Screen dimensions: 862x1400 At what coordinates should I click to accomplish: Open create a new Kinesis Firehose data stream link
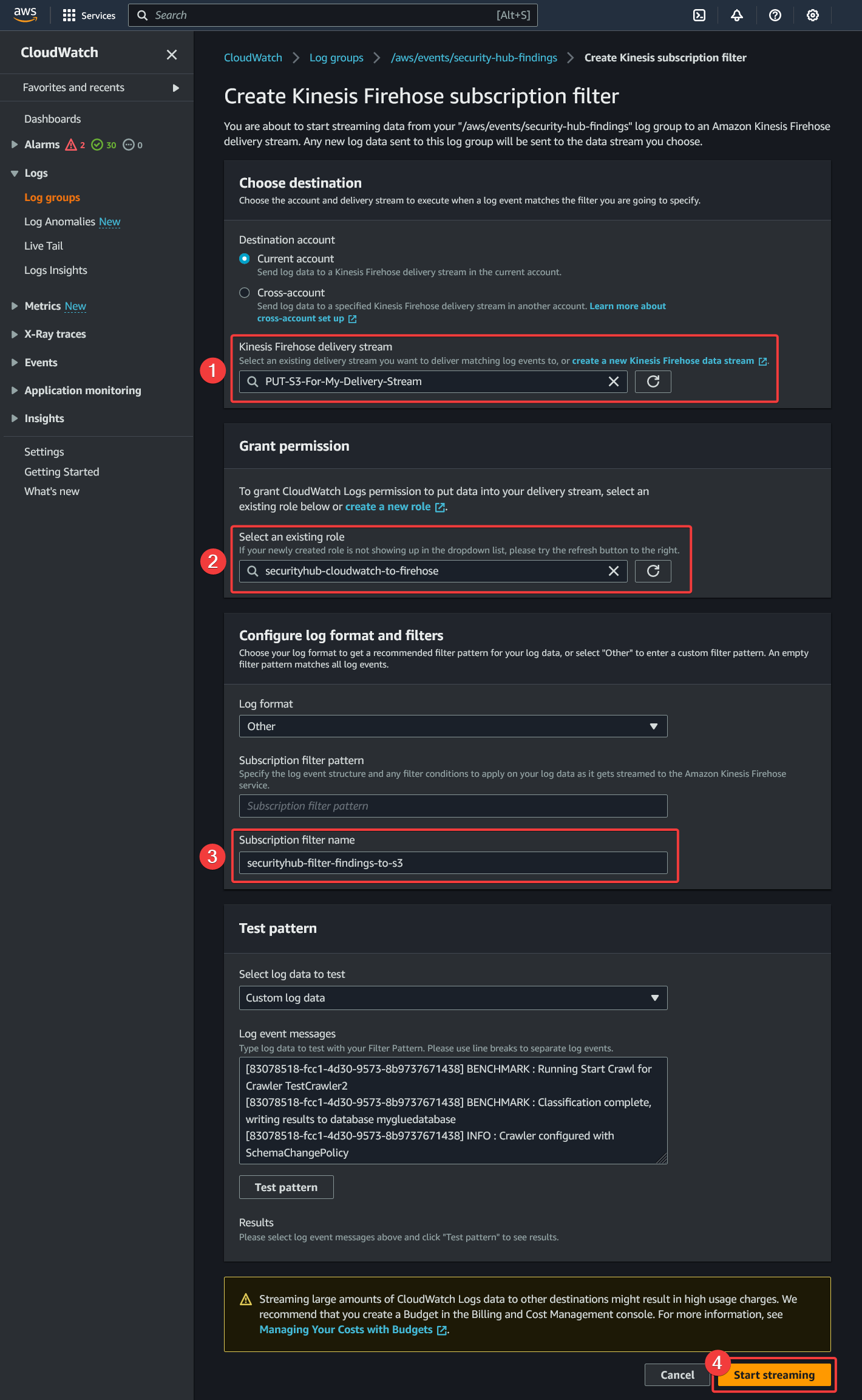(669, 361)
